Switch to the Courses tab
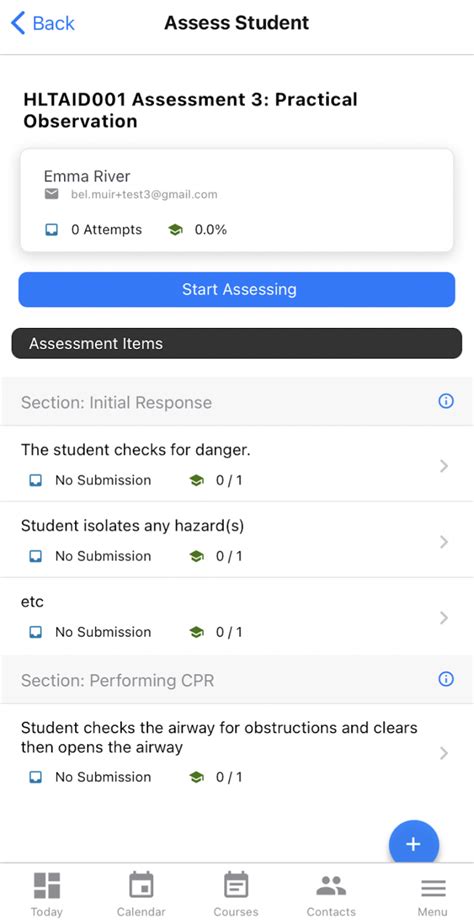Viewport: 474px width, 921px height. click(x=236, y=894)
